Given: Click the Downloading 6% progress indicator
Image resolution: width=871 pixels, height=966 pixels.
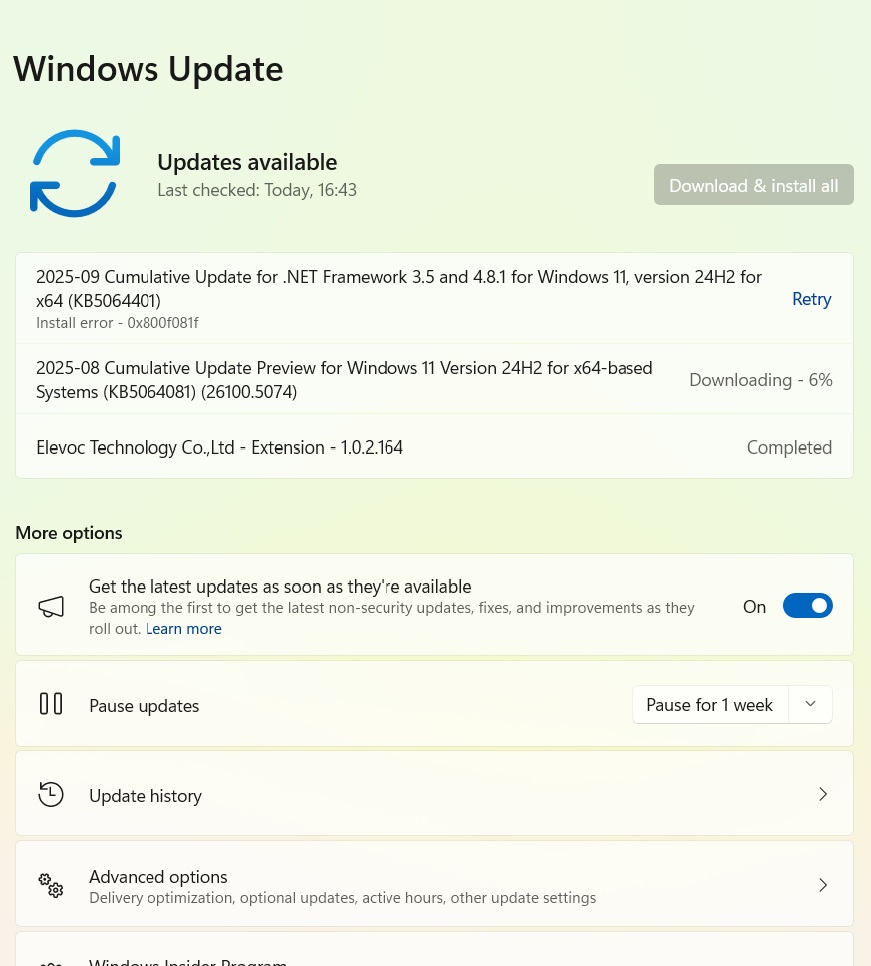Looking at the screenshot, I should [x=760, y=378].
